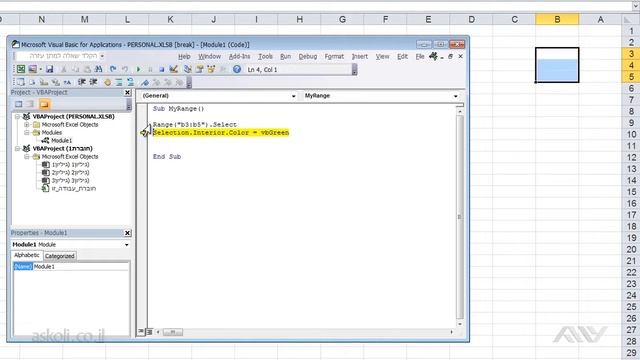
Task: Open Visual Basic Help with the question mark icon
Action: [x=237, y=69]
